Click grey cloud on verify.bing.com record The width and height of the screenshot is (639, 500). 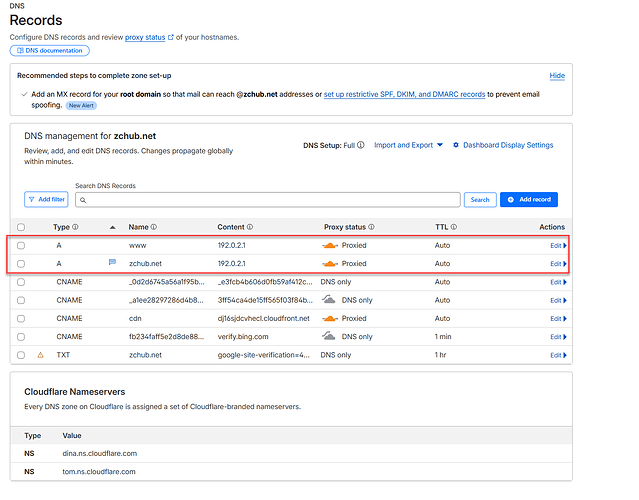tap(328, 337)
